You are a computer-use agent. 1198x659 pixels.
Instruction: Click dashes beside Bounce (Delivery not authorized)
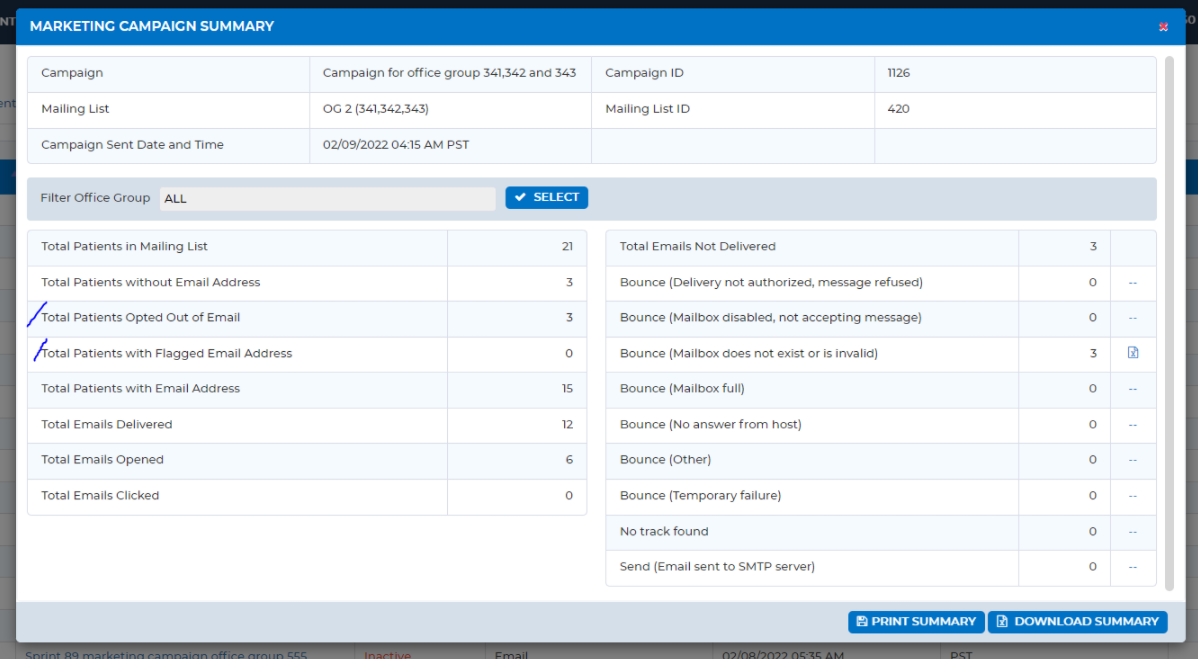[1133, 283]
